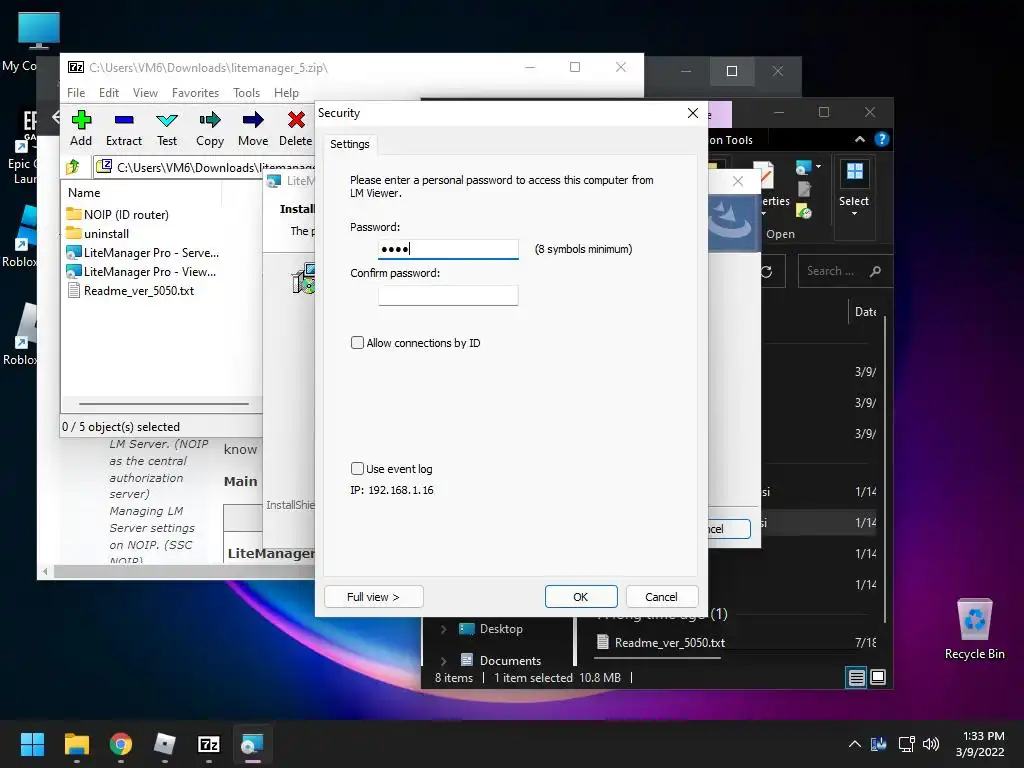Open the help icon in File Explorer ribbon
Screen dimensions: 1024x768
point(882,139)
